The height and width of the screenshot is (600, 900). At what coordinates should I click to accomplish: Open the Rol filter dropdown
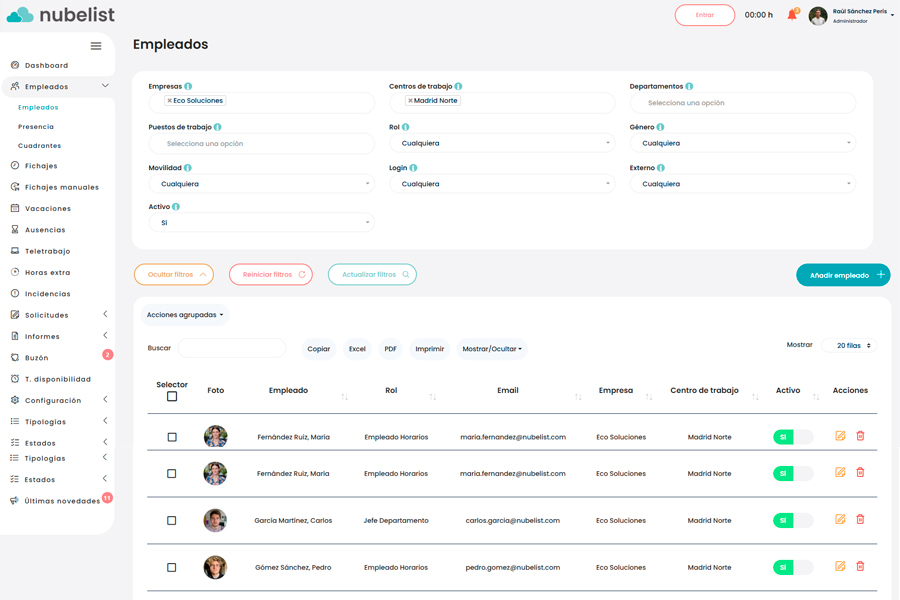501,143
